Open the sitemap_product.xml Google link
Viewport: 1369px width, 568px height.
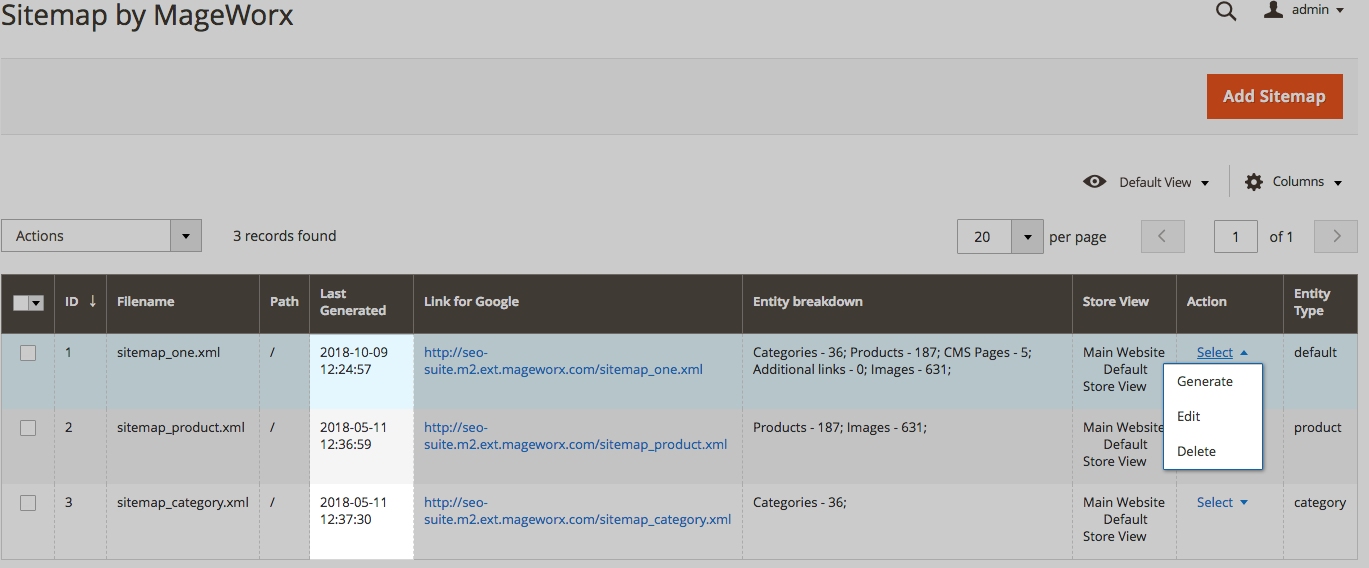coord(575,436)
